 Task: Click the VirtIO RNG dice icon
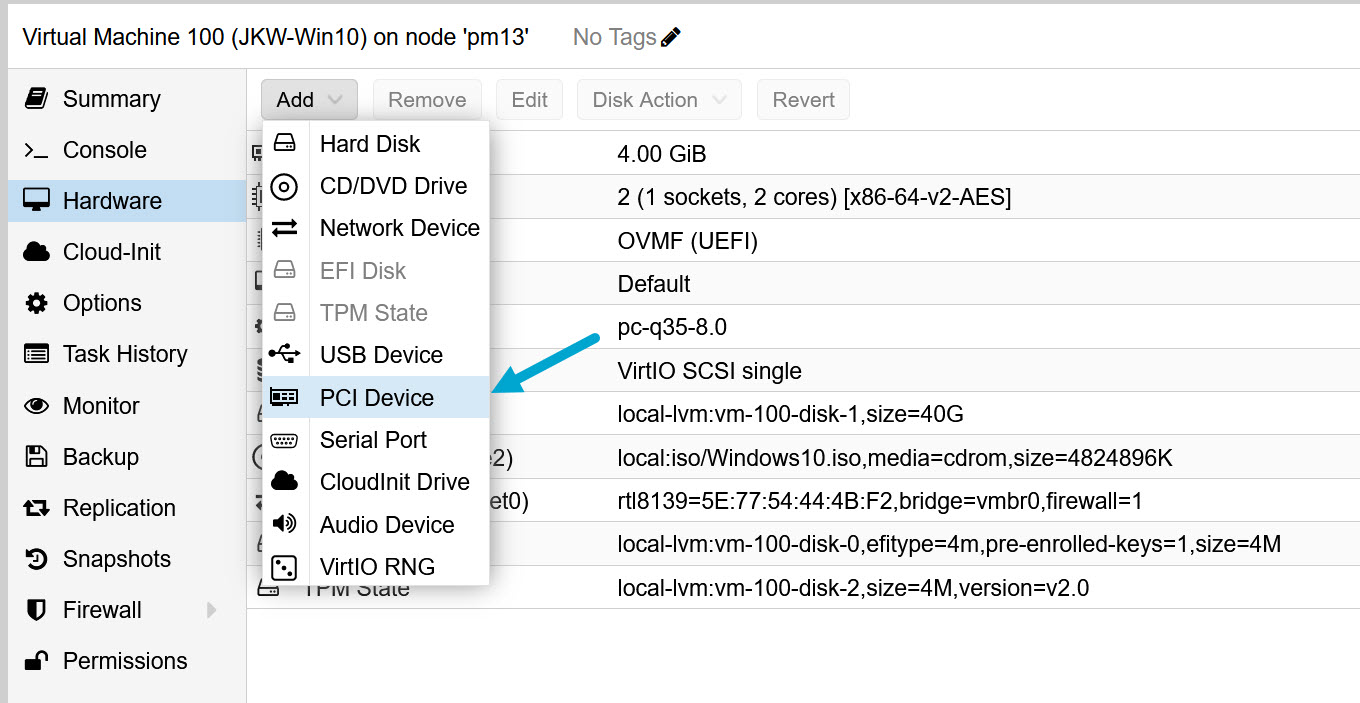(285, 567)
